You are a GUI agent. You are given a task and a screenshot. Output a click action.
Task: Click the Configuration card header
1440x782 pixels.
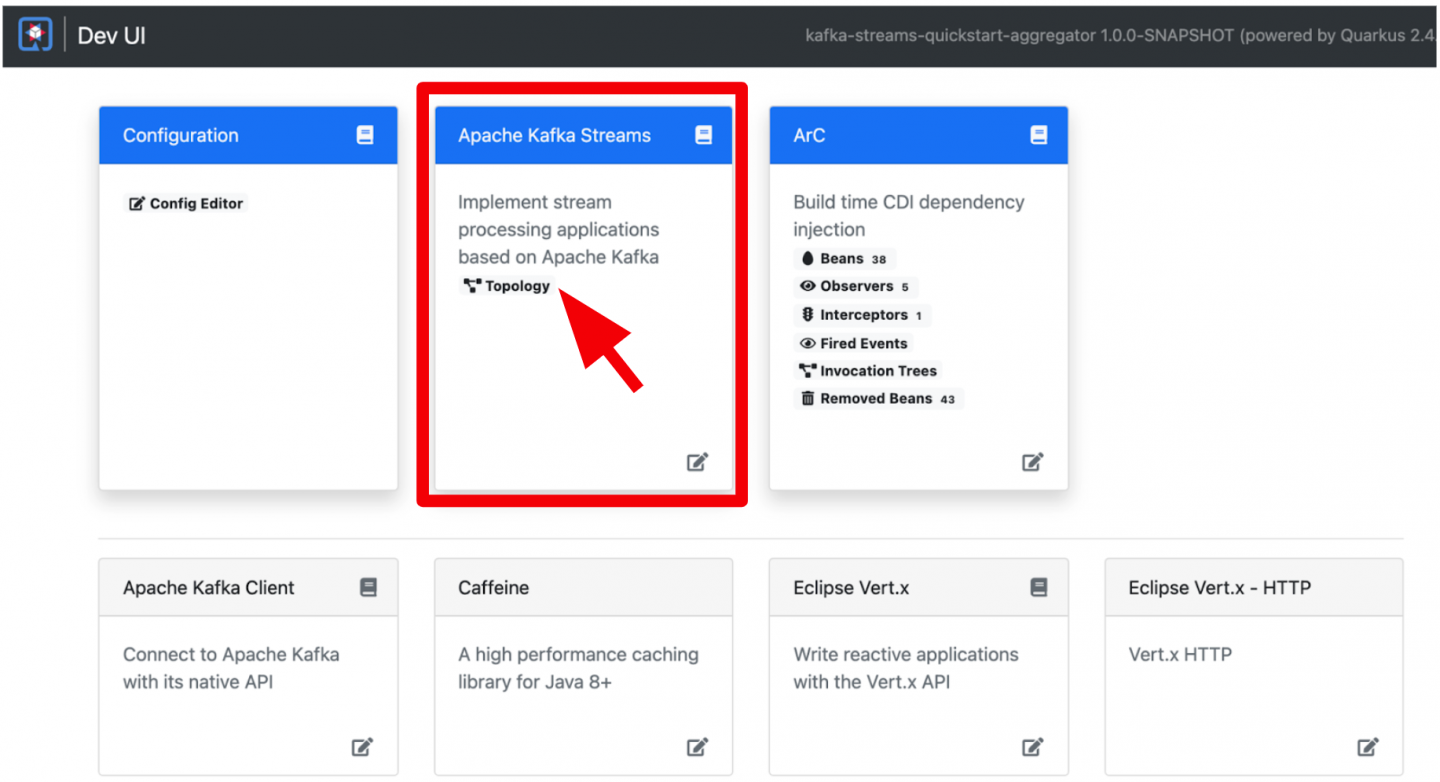[x=248, y=135]
